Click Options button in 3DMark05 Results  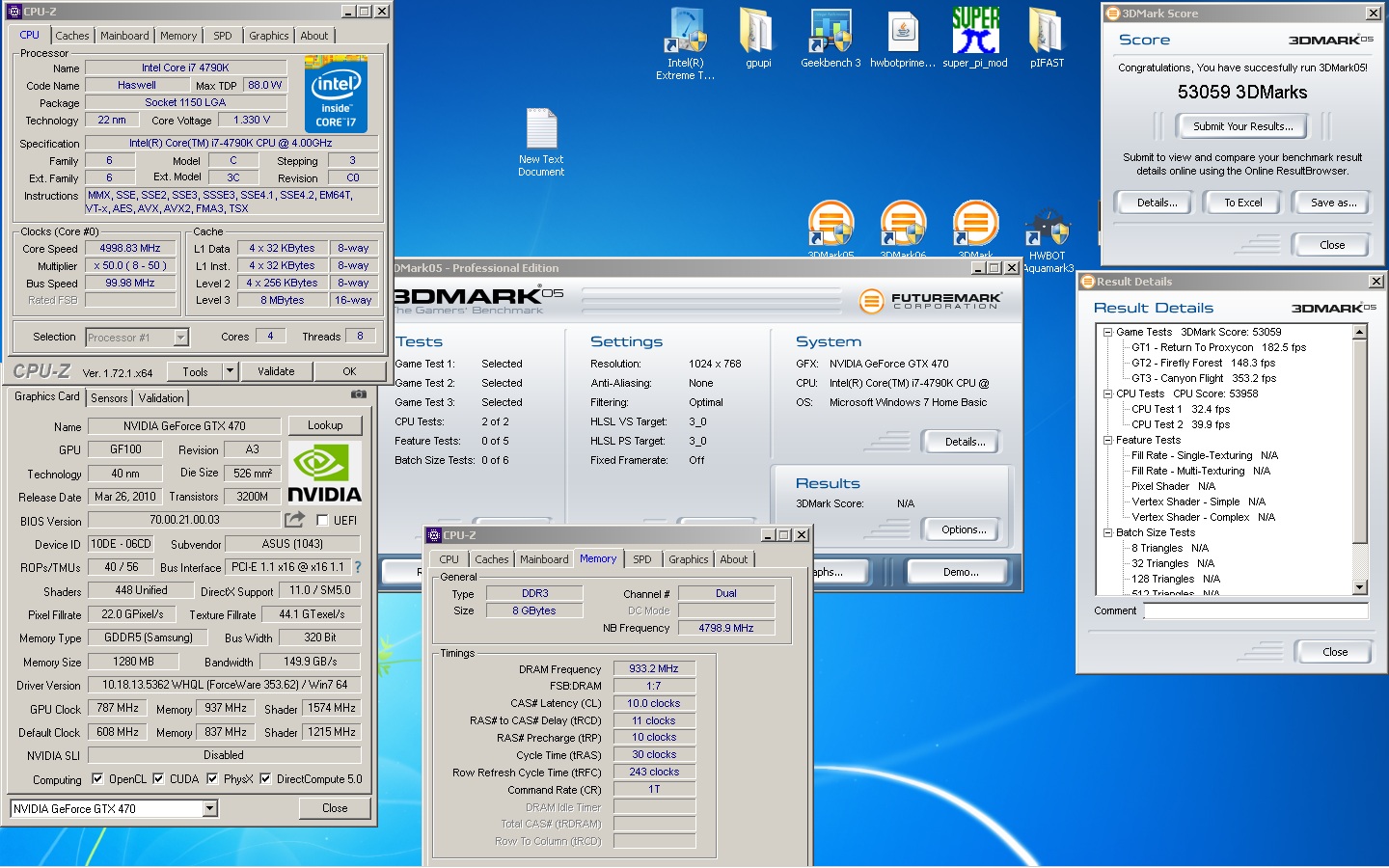(964, 529)
